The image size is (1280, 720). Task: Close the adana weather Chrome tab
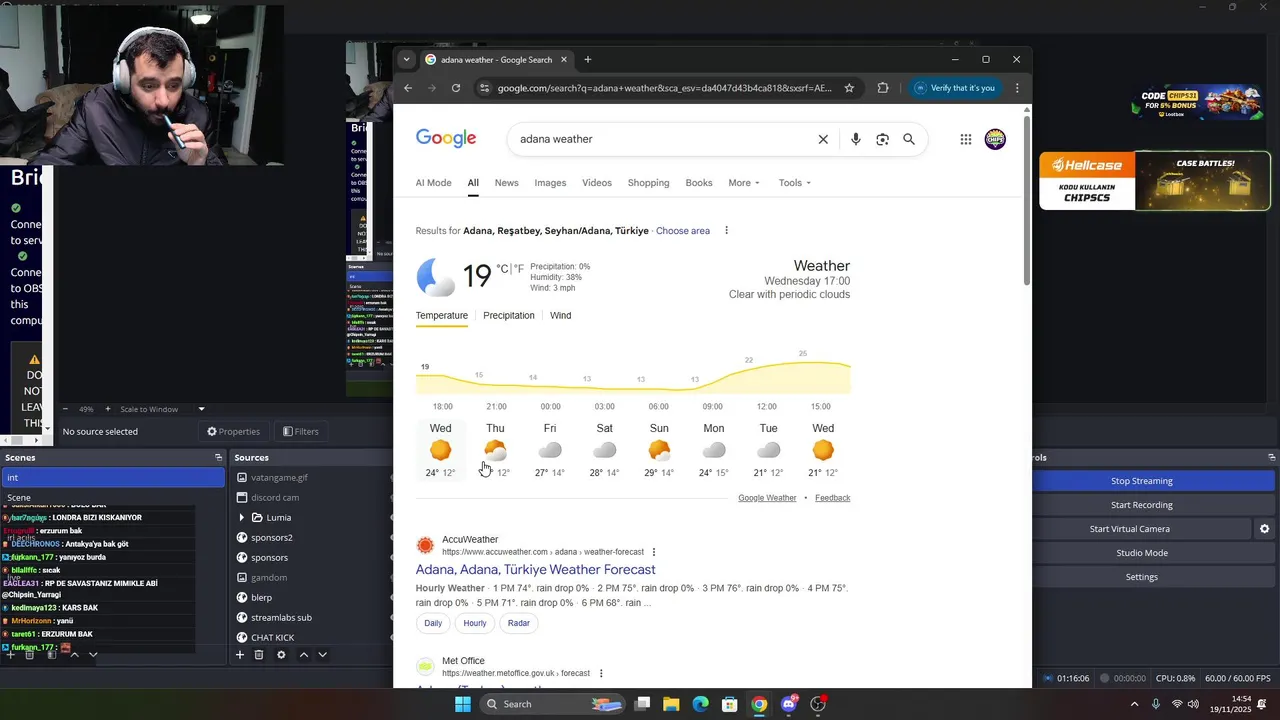(566, 60)
